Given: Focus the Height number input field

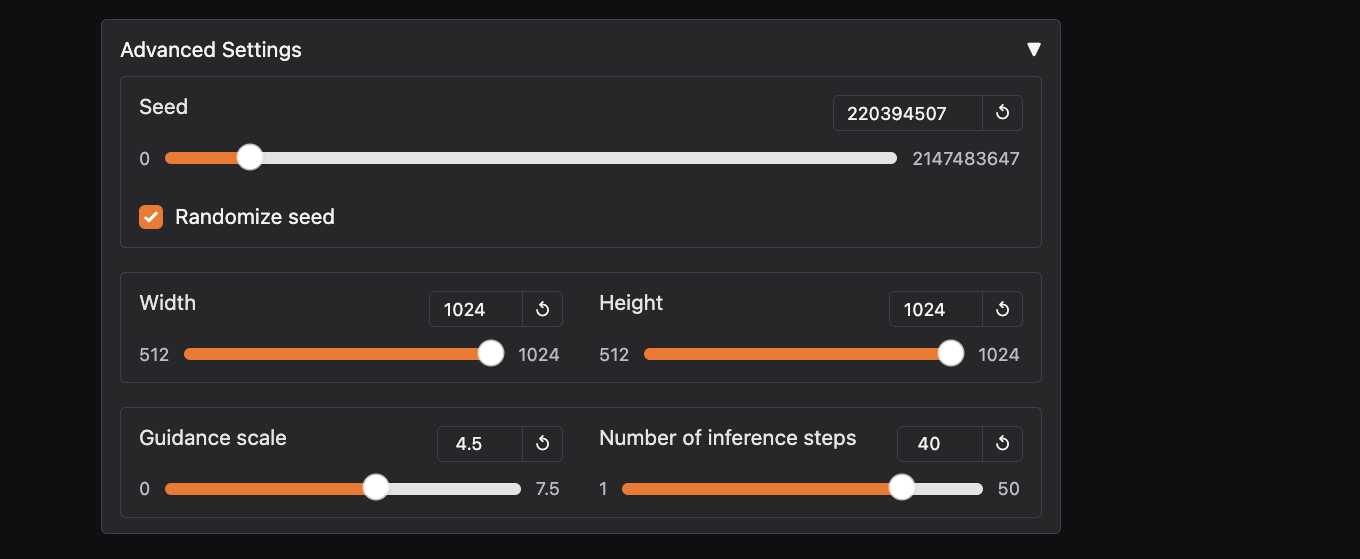Looking at the screenshot, I should pos(936,309).
